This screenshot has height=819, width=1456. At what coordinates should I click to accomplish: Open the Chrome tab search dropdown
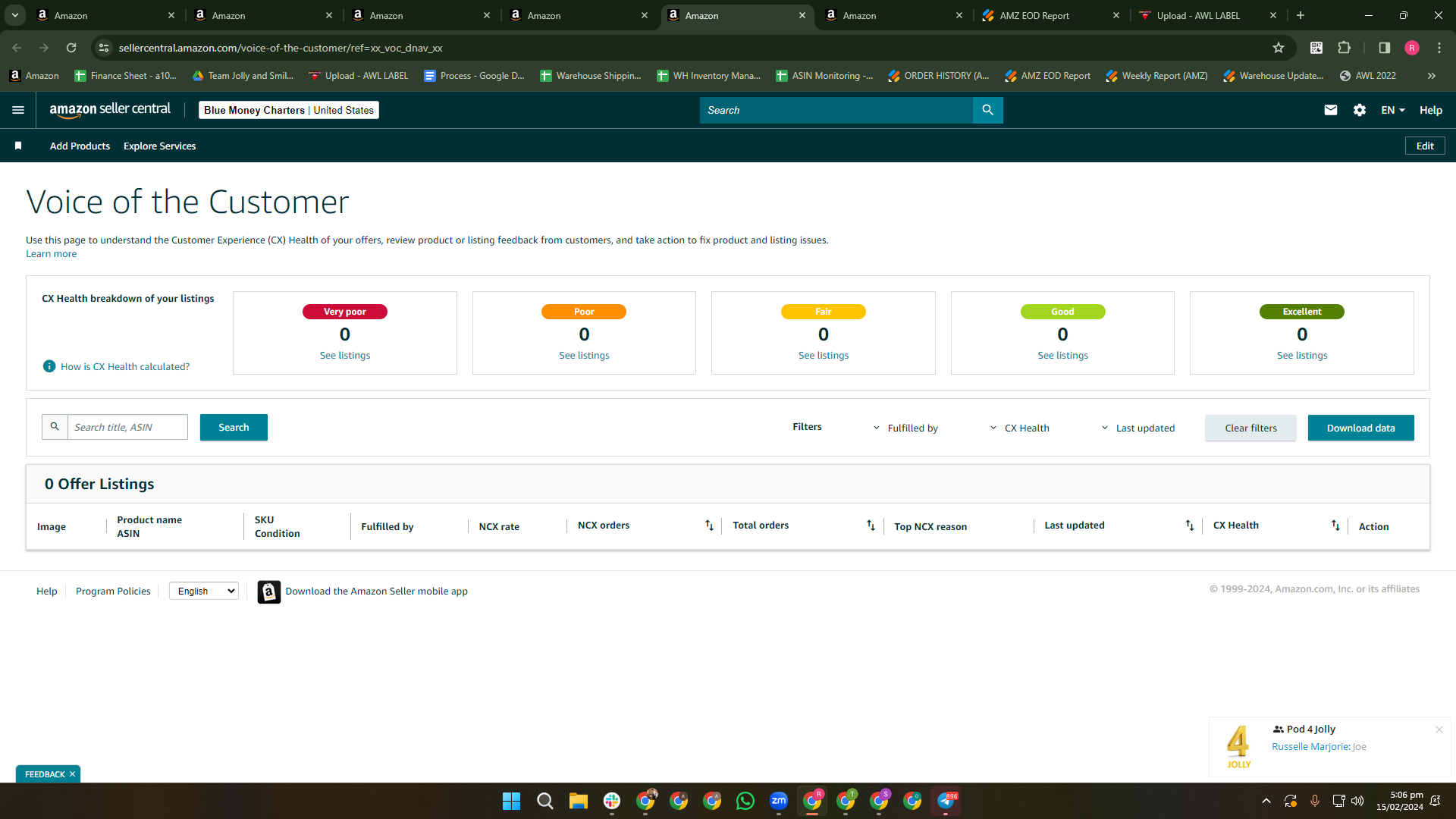click(x=15, y=15)
